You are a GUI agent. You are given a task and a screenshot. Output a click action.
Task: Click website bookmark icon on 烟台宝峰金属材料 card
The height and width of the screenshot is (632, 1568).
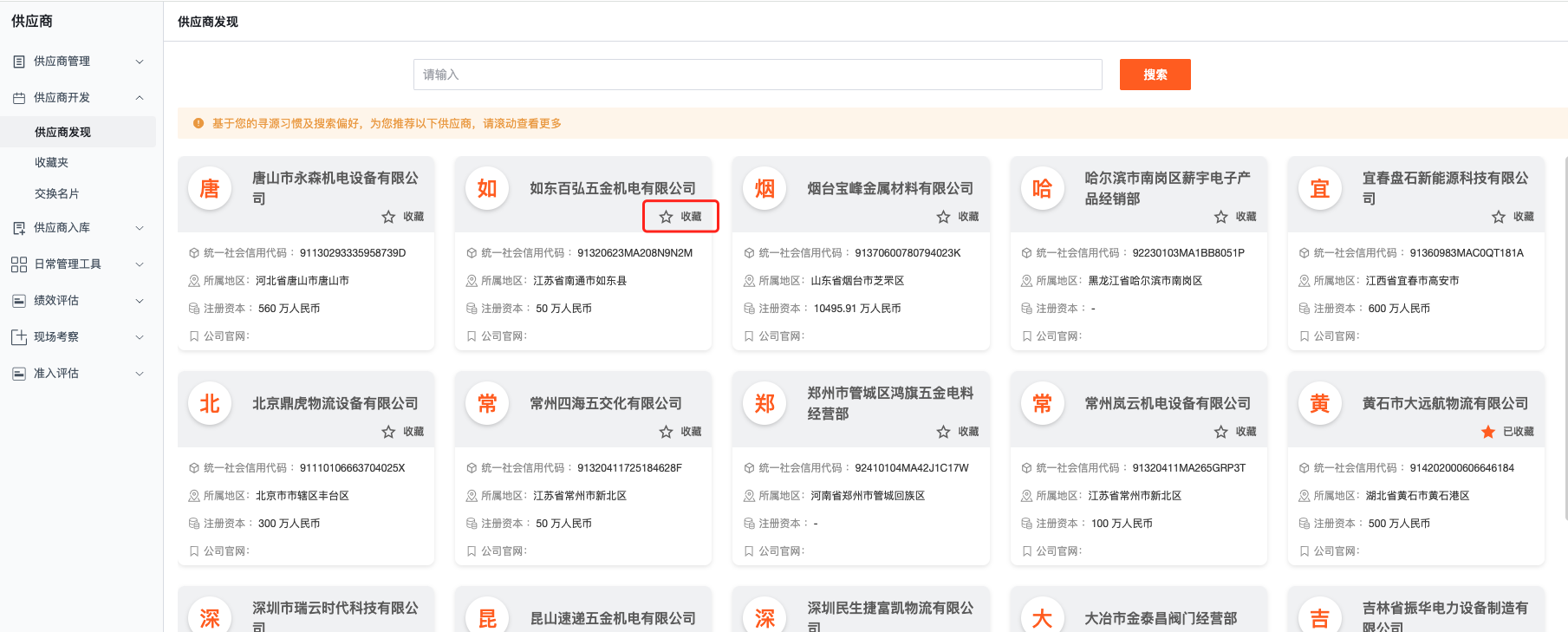[x=749, y=336]
